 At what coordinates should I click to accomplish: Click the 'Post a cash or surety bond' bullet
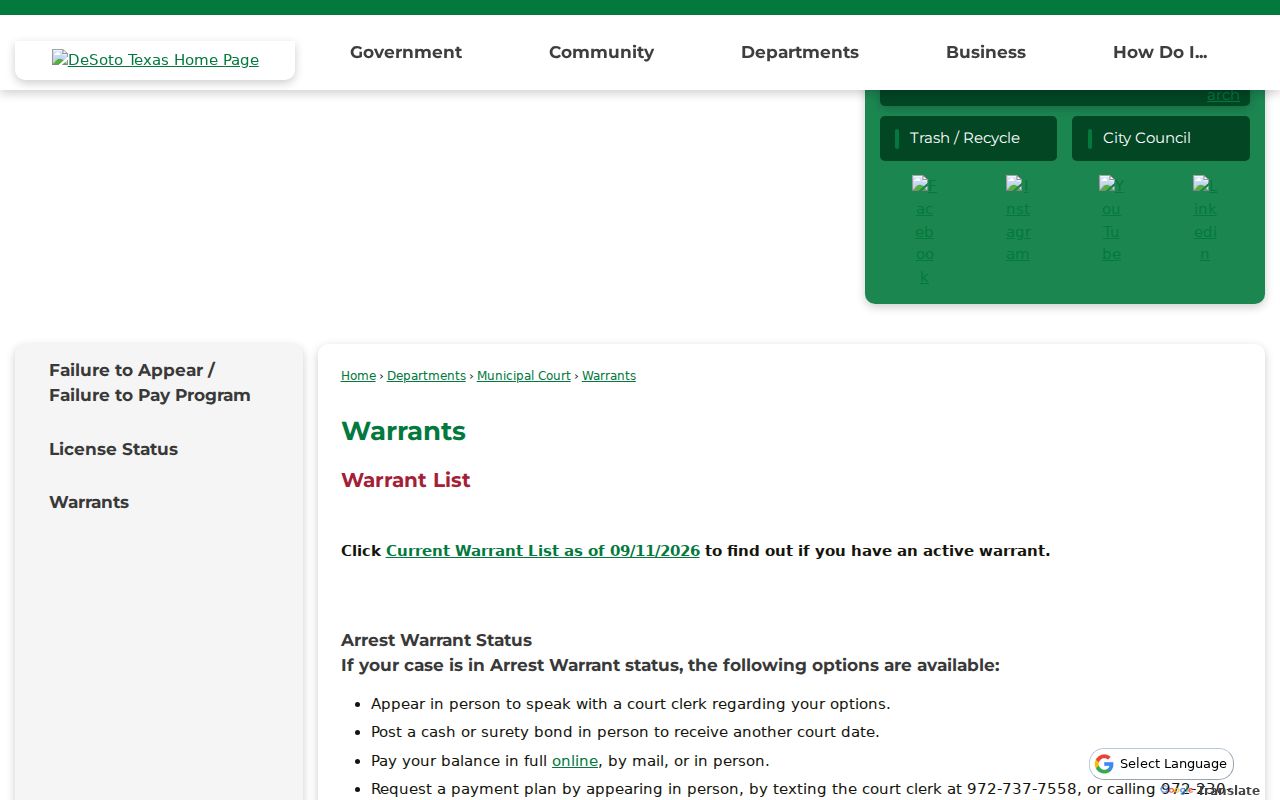point(625,732)
